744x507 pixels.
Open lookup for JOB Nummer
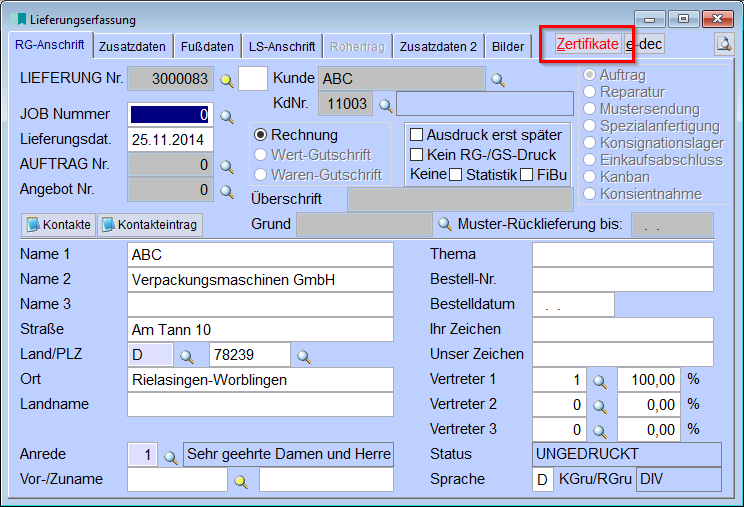pos(227,116)
